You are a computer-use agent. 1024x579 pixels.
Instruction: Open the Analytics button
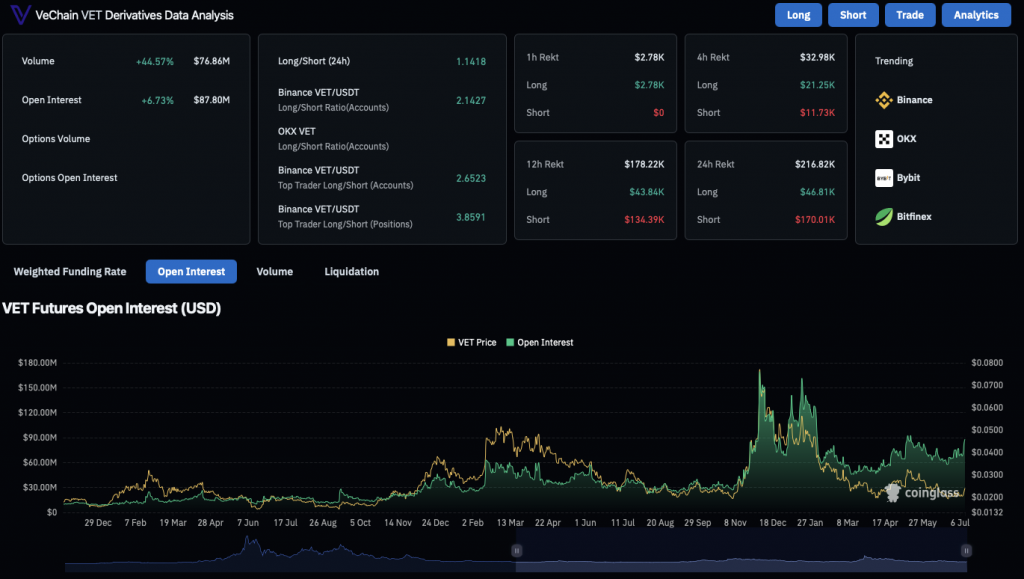(976, 15)
